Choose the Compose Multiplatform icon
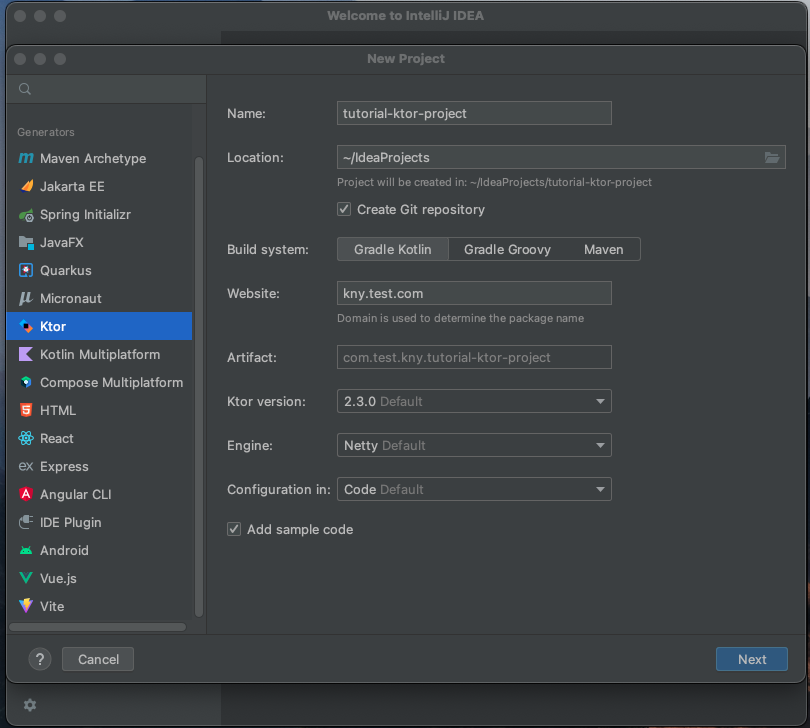The height and width of the screenshot is (728, 810). tap(26, 382)
